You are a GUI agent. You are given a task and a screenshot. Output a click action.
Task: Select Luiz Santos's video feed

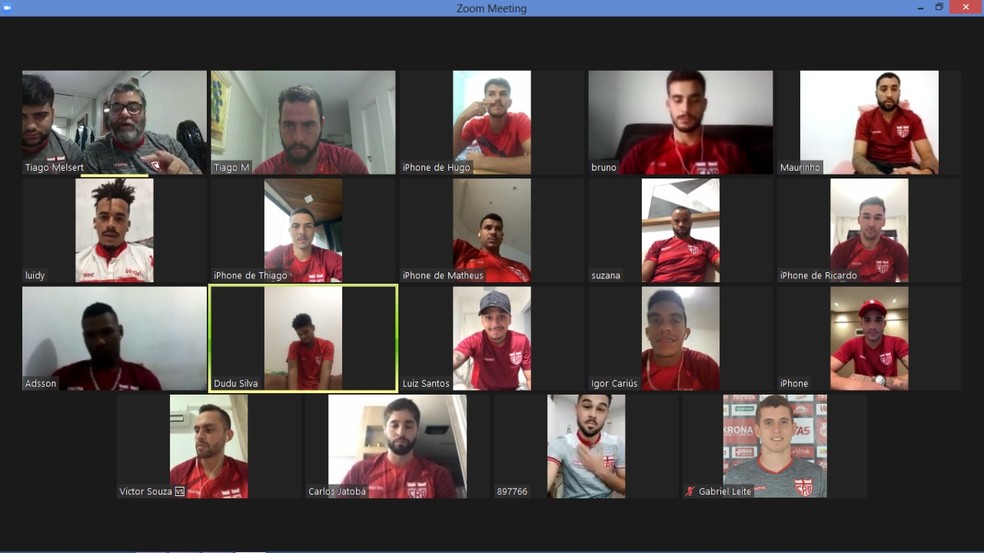point(491,338)
